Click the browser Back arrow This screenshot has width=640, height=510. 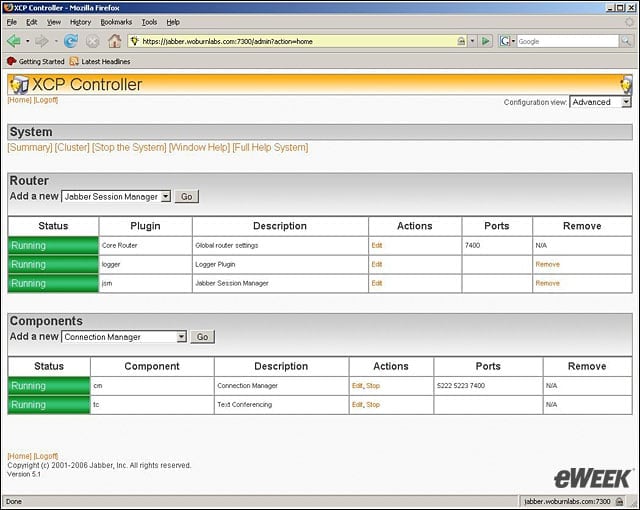[x=14, y=41]
